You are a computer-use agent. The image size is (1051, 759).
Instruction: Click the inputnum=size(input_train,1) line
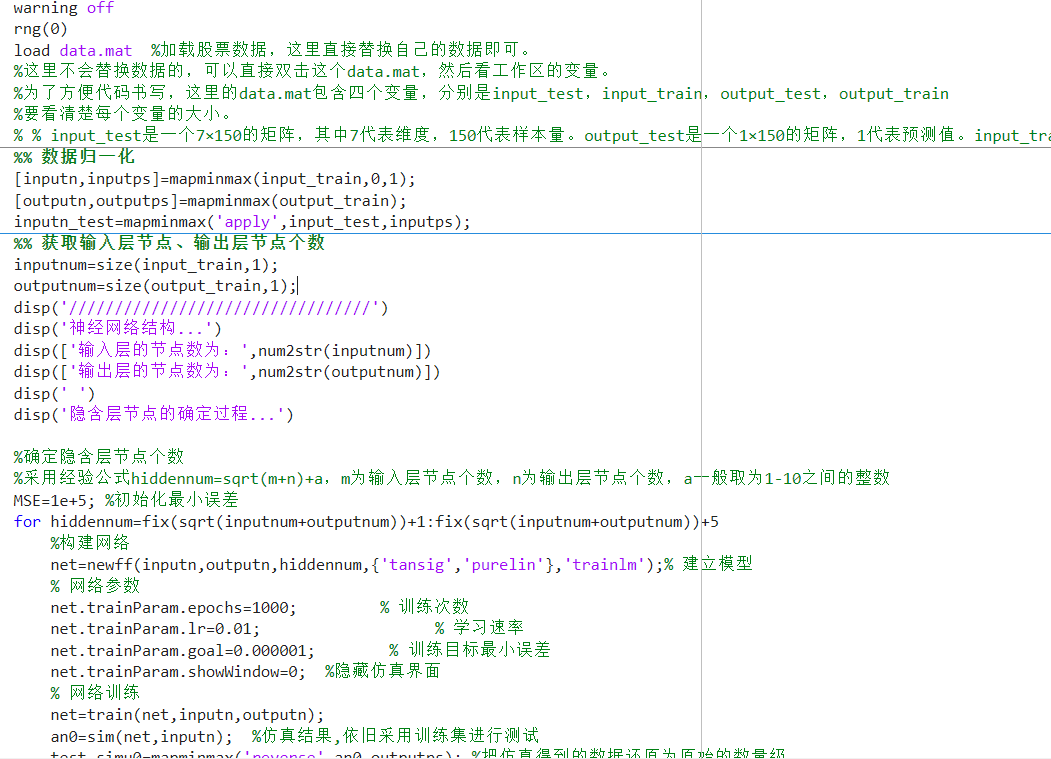tap(146, 265)
